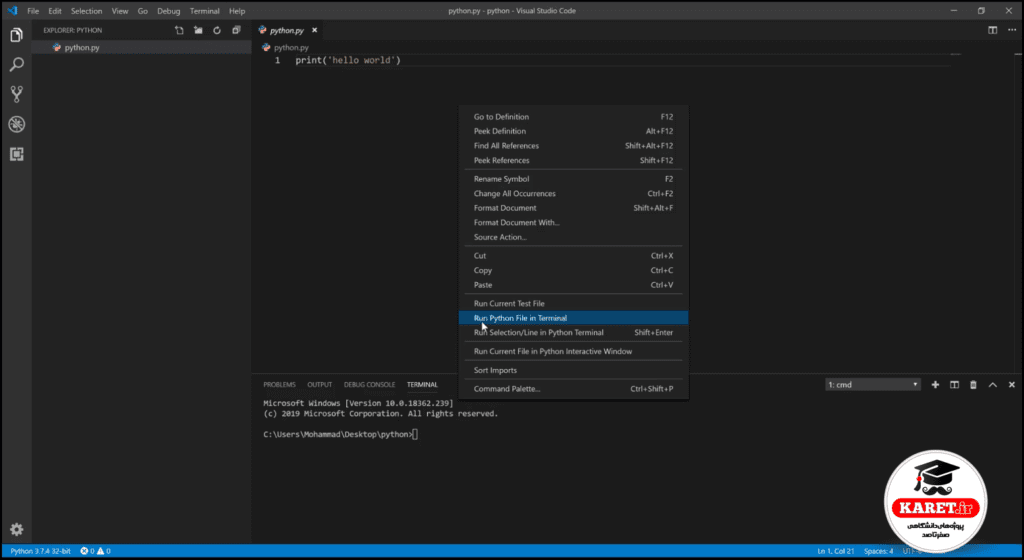Switch to the Output panel tab
This screenshot has height=560, width=1024.
click(x=319, y=384)
